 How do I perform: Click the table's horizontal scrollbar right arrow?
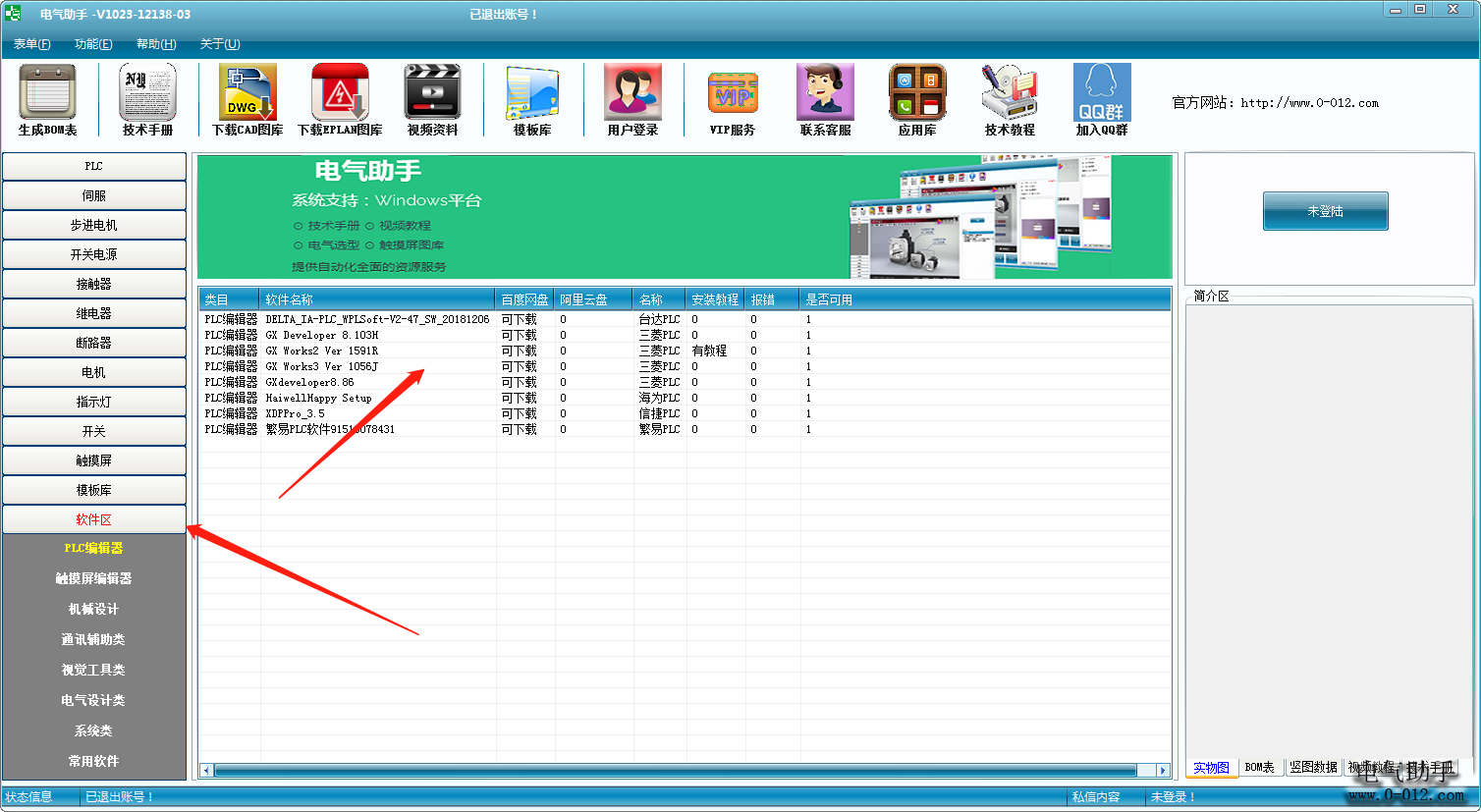pyautogui.click(x=1163, y=771)
